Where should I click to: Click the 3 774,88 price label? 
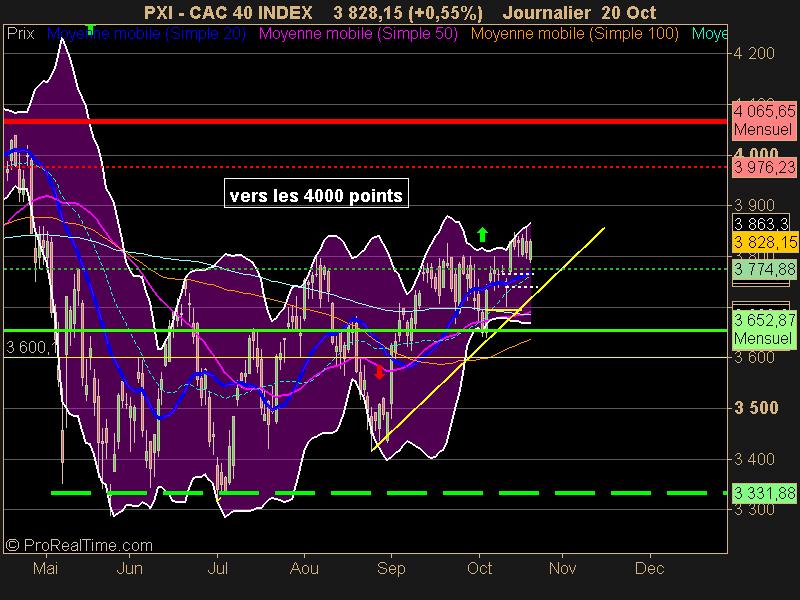[764, 269]
